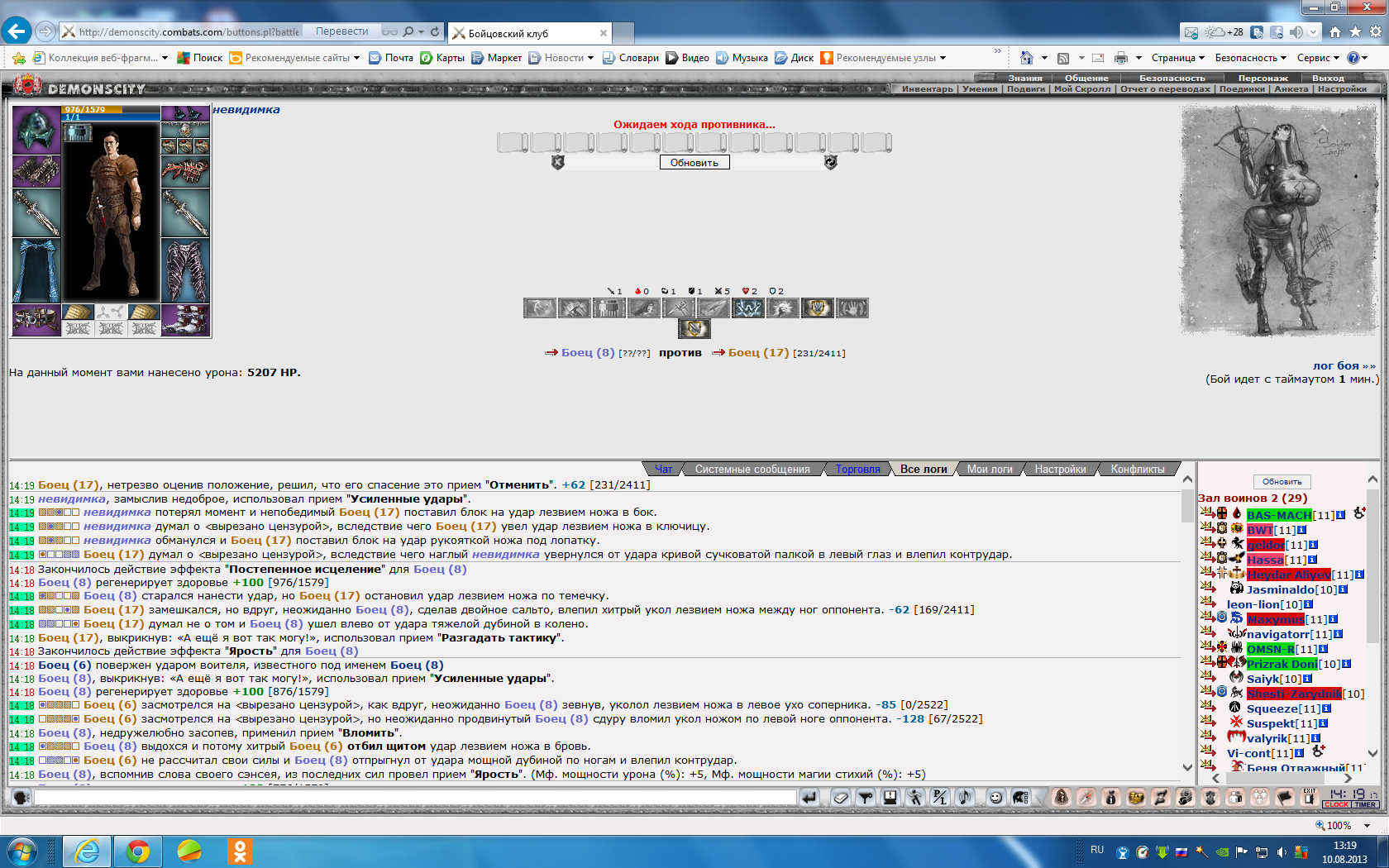Open the zoom level 100% dropdown
Image resolution: width=1389 pixels, height=868 pixels.
(1368, 826)
